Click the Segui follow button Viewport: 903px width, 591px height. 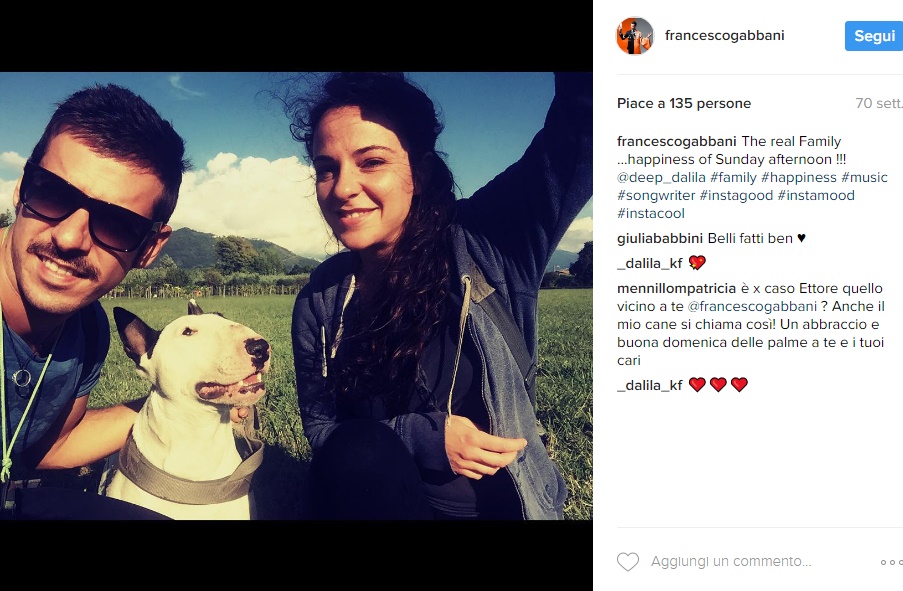click(874, 36)
